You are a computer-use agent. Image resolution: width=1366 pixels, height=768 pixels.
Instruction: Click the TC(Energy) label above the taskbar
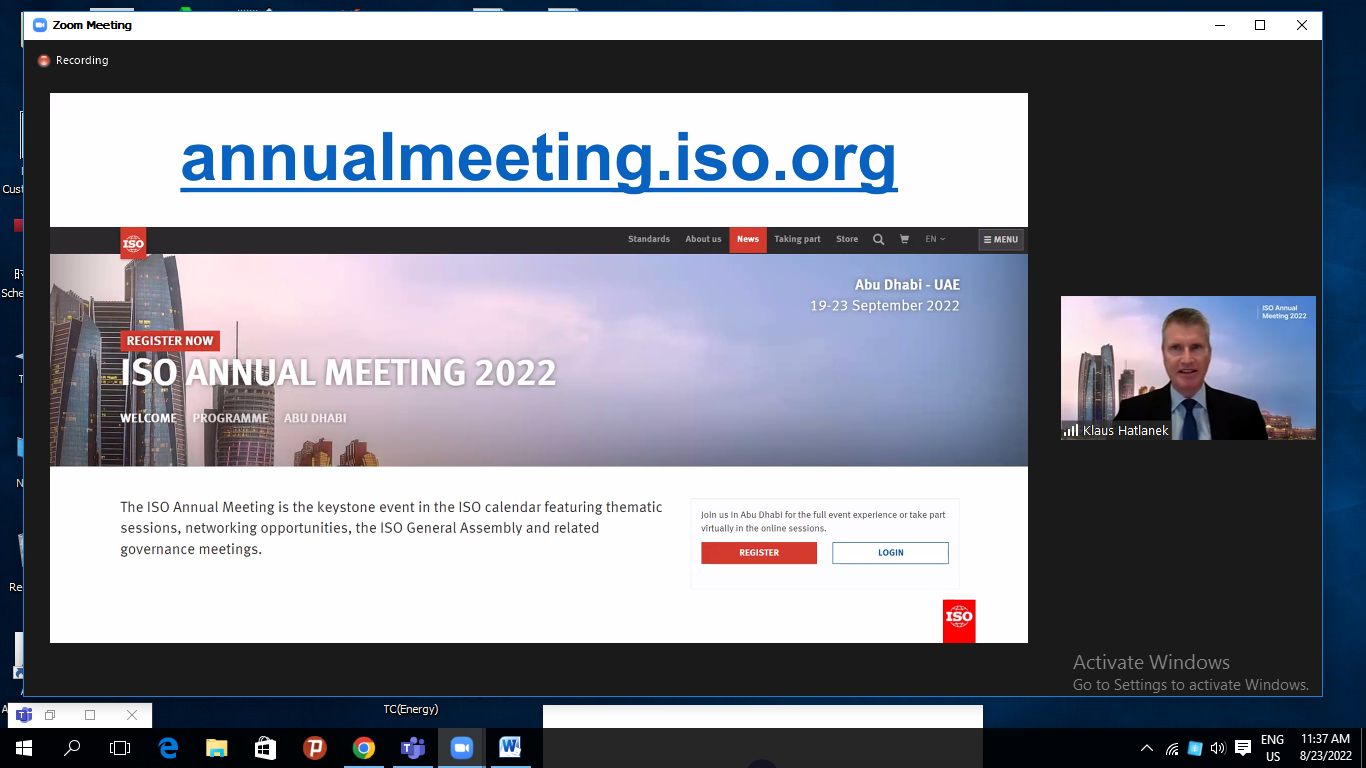411,709
